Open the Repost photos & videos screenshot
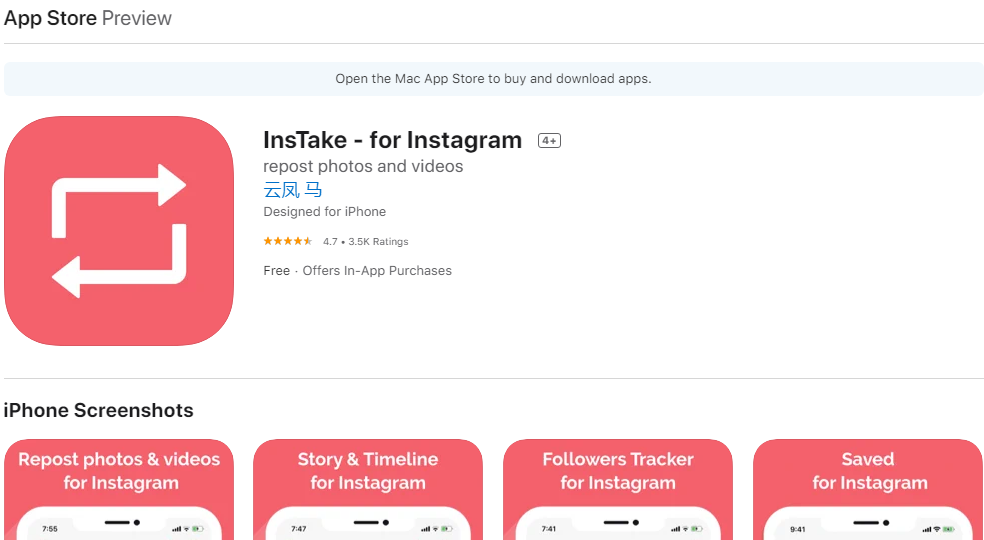 pyautogui.click(x=119, y=490)
